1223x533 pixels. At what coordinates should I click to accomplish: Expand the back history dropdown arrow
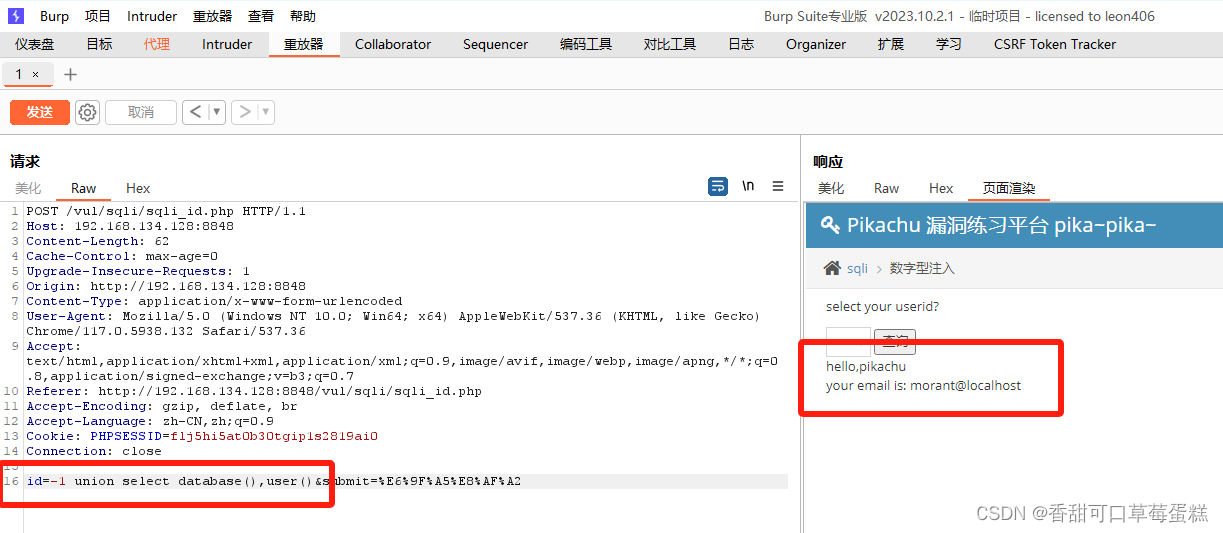[x=216, y=112]
